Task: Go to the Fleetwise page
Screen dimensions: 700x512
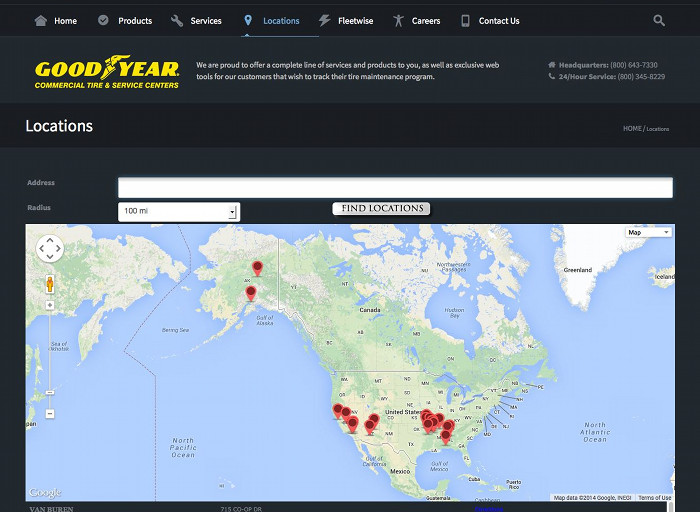Action: [x=346, y=20]
